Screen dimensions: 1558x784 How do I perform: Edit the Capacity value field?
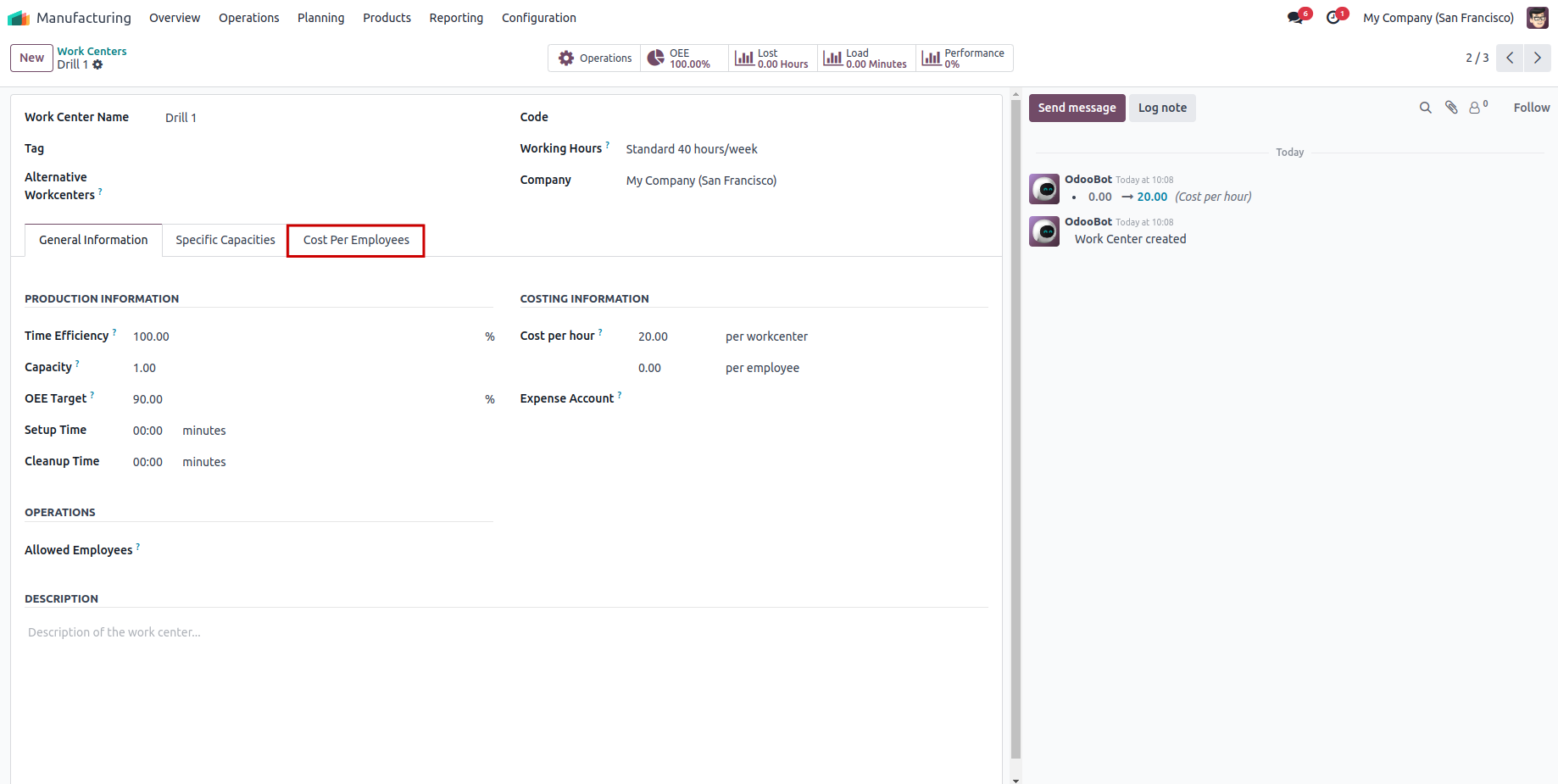(313, 368)
